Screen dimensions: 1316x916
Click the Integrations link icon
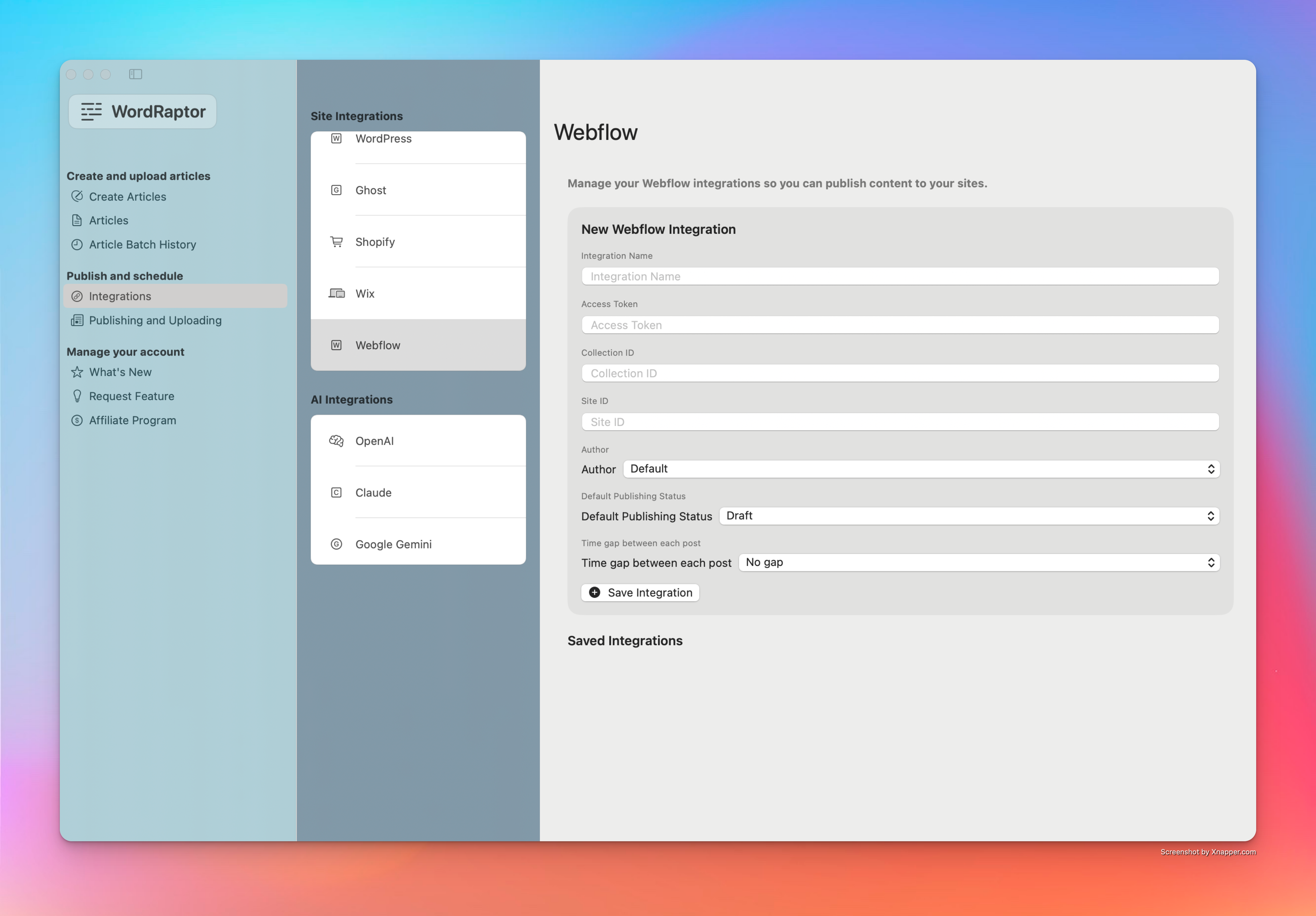point(77,296)
